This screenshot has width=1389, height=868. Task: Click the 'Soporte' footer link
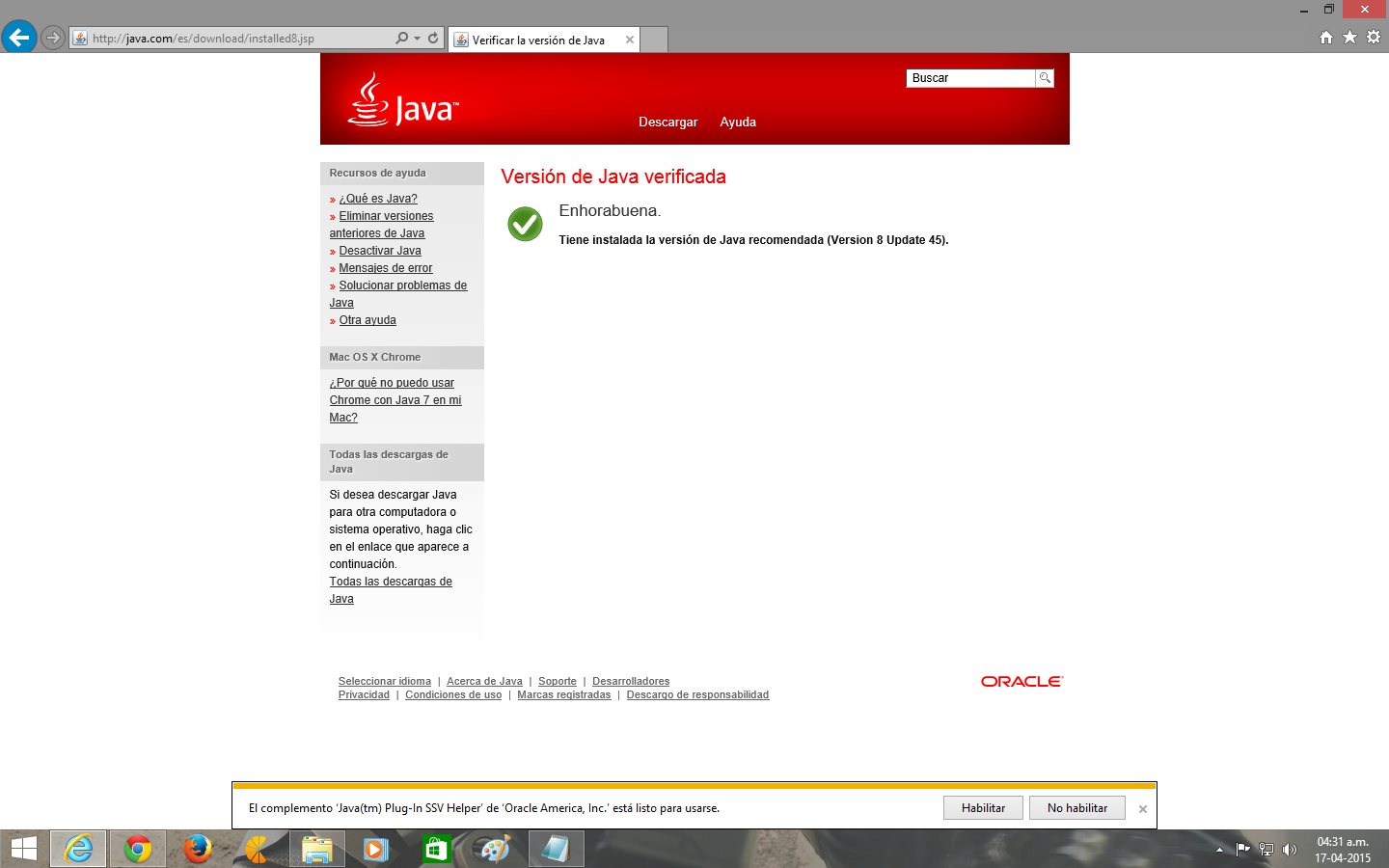[x=558, y=681]
